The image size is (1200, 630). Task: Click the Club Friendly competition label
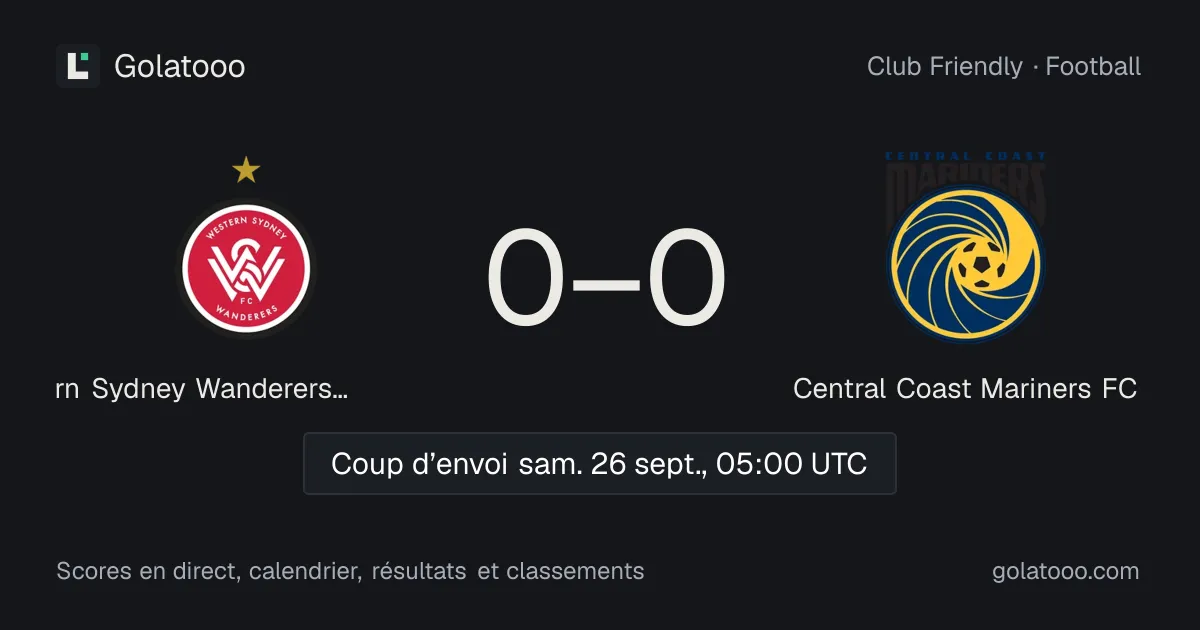(x=945, y=67)
